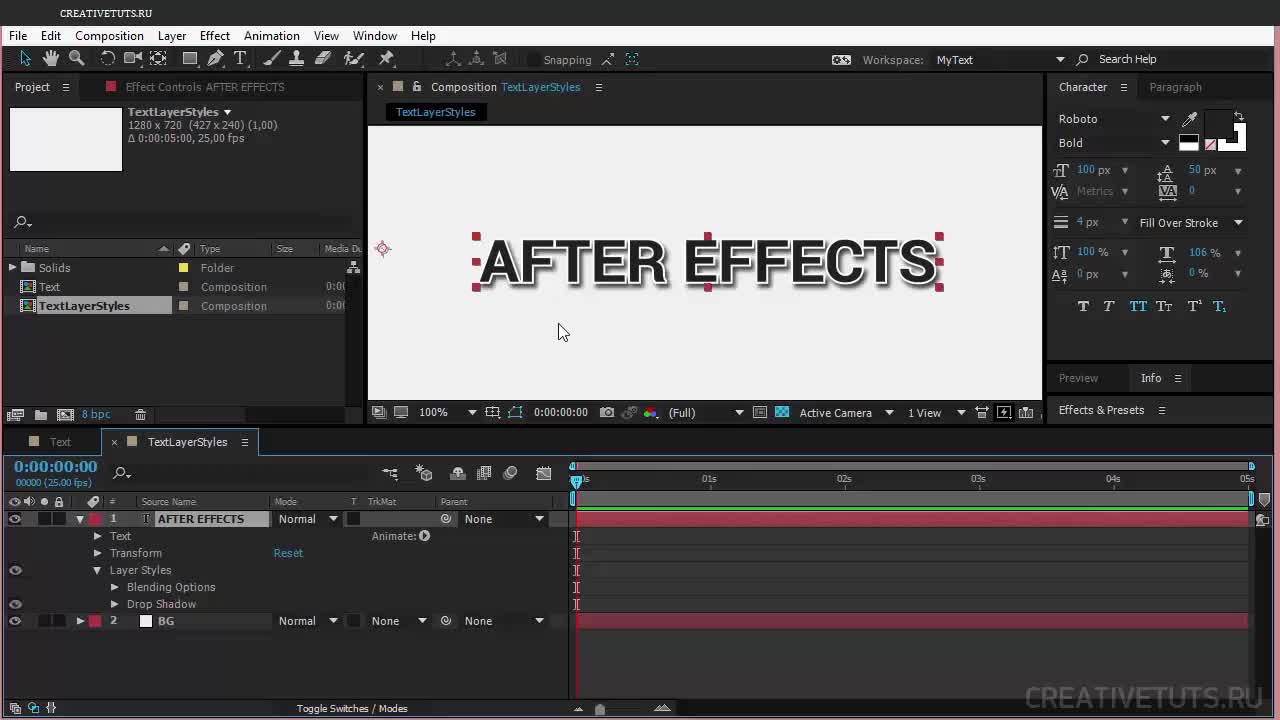
Task: Click the fill color swatch in Character
Action: click(x=1218, y=125)
